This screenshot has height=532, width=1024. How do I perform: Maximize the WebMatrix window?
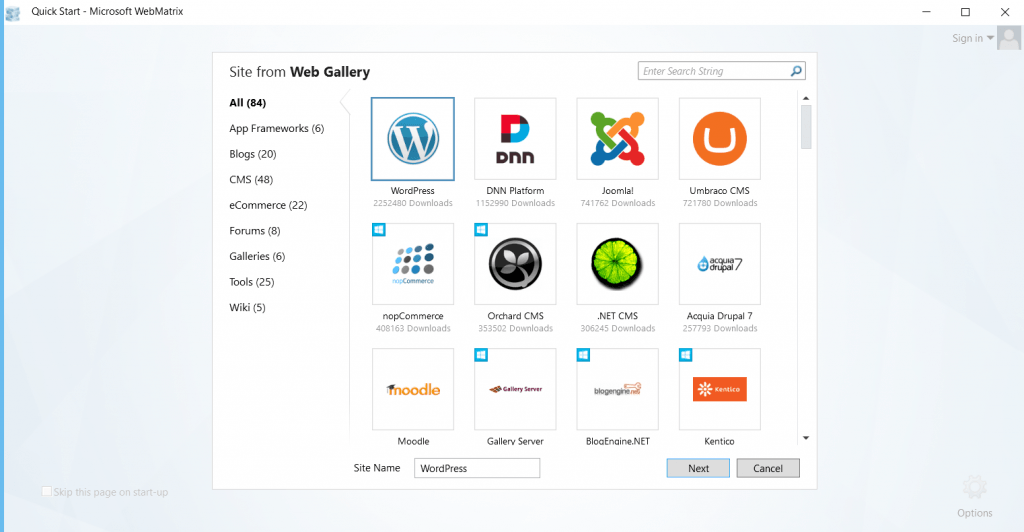[965, 12]
